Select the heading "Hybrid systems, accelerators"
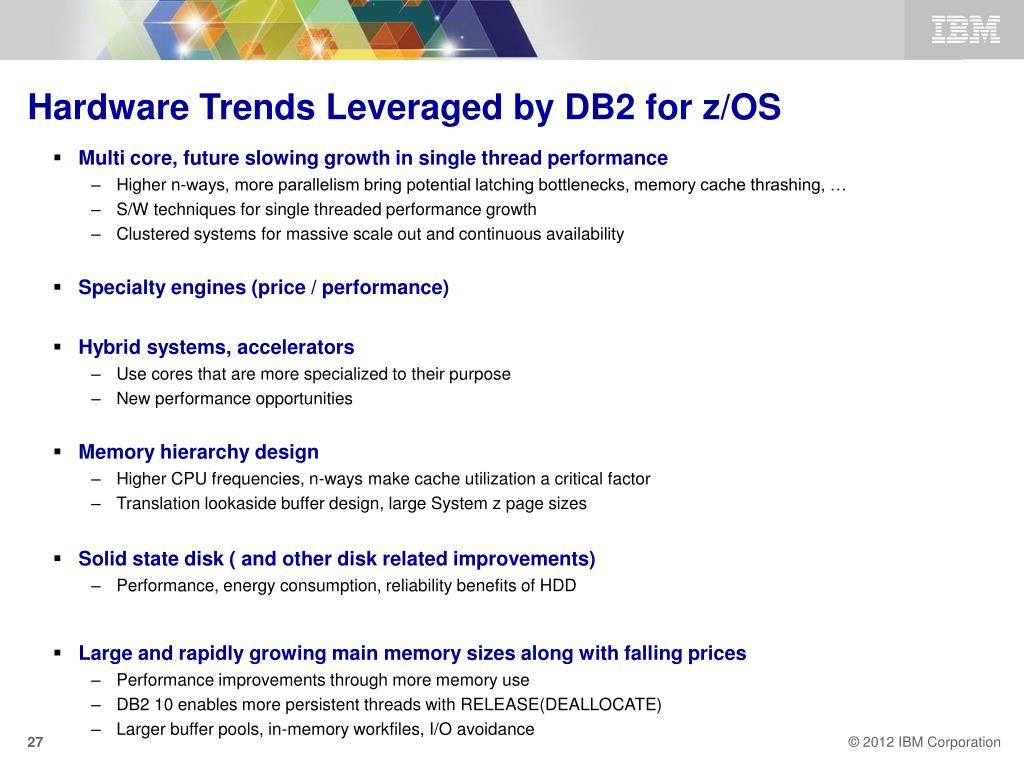Screen dimensions: 1024x768 click(216, 347)
